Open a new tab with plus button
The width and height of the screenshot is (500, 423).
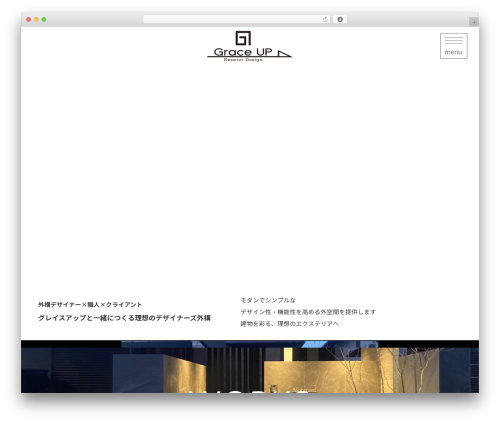(x=474, y=22)
